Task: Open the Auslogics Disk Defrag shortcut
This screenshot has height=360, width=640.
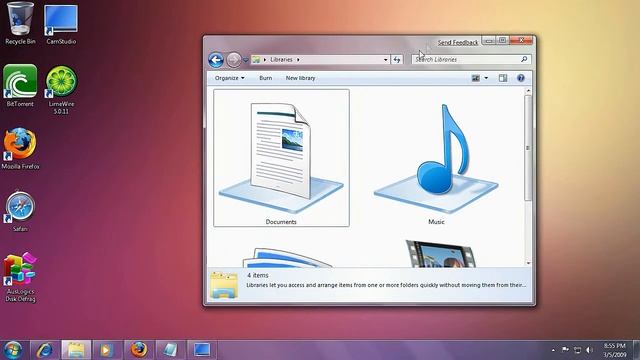Action: [20, 278]
